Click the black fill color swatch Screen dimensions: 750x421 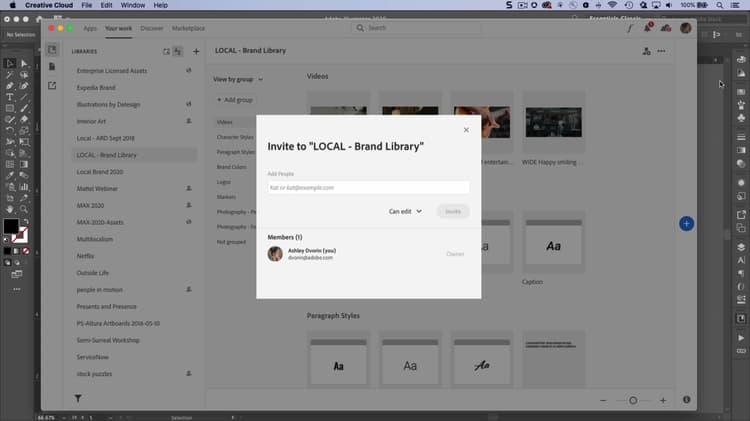[x=11, y=226]
